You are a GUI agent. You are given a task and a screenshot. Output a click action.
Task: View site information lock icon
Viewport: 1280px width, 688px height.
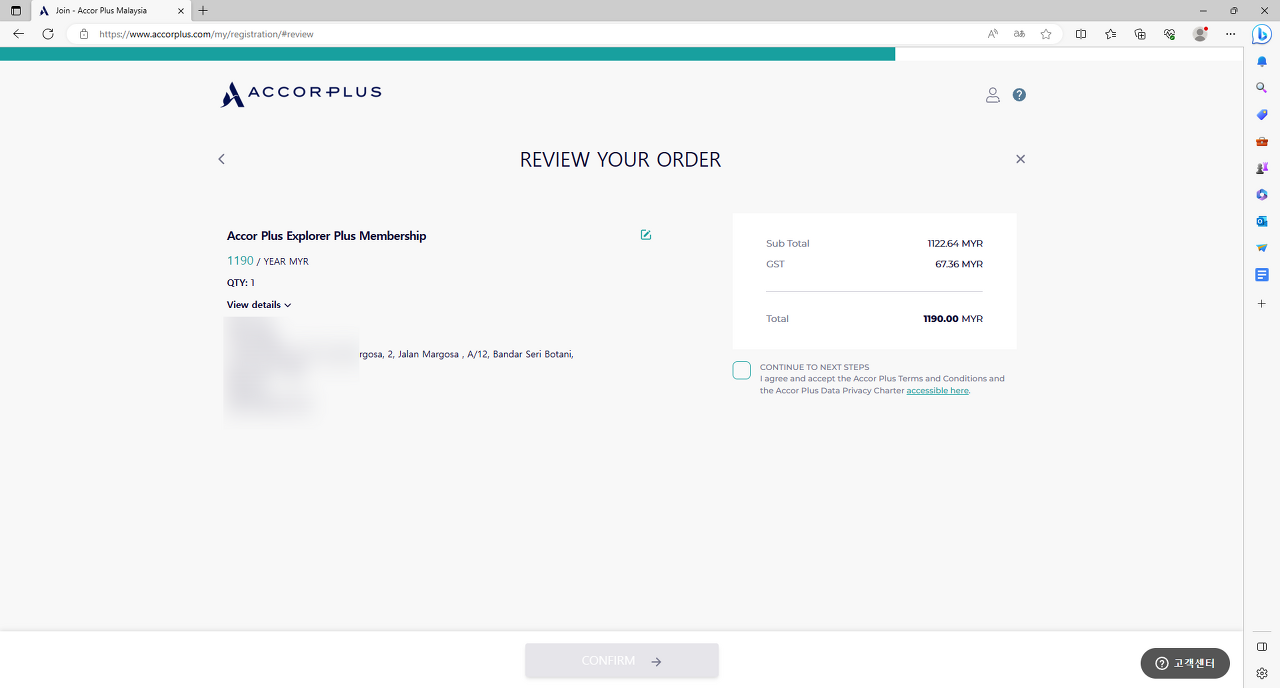point(83,34)
